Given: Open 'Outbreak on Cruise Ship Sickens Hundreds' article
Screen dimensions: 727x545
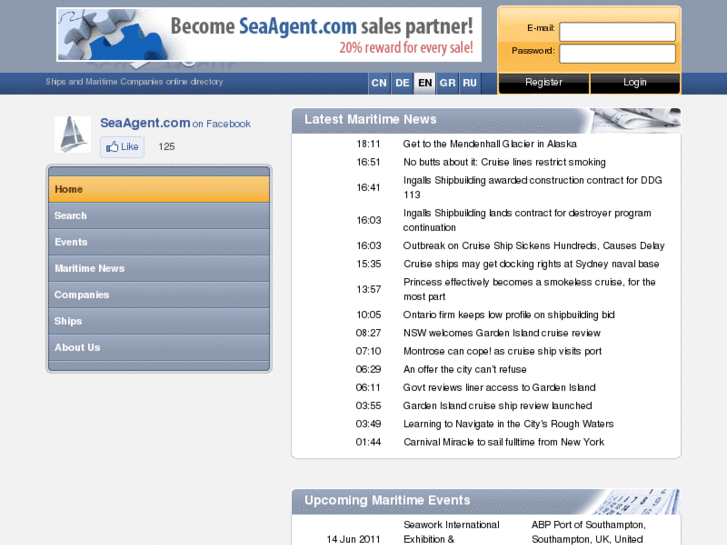Looking at the screenshot, I should click(534, 246).
